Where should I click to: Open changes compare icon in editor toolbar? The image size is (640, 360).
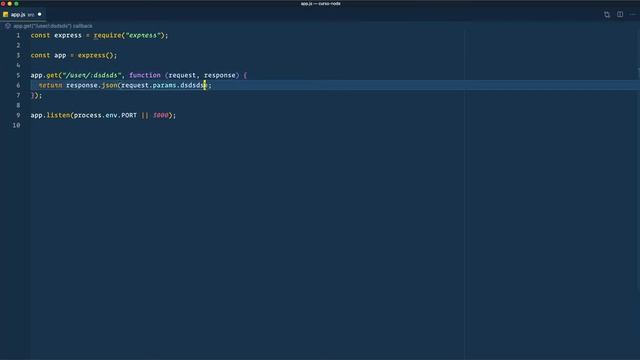point(607,14)
